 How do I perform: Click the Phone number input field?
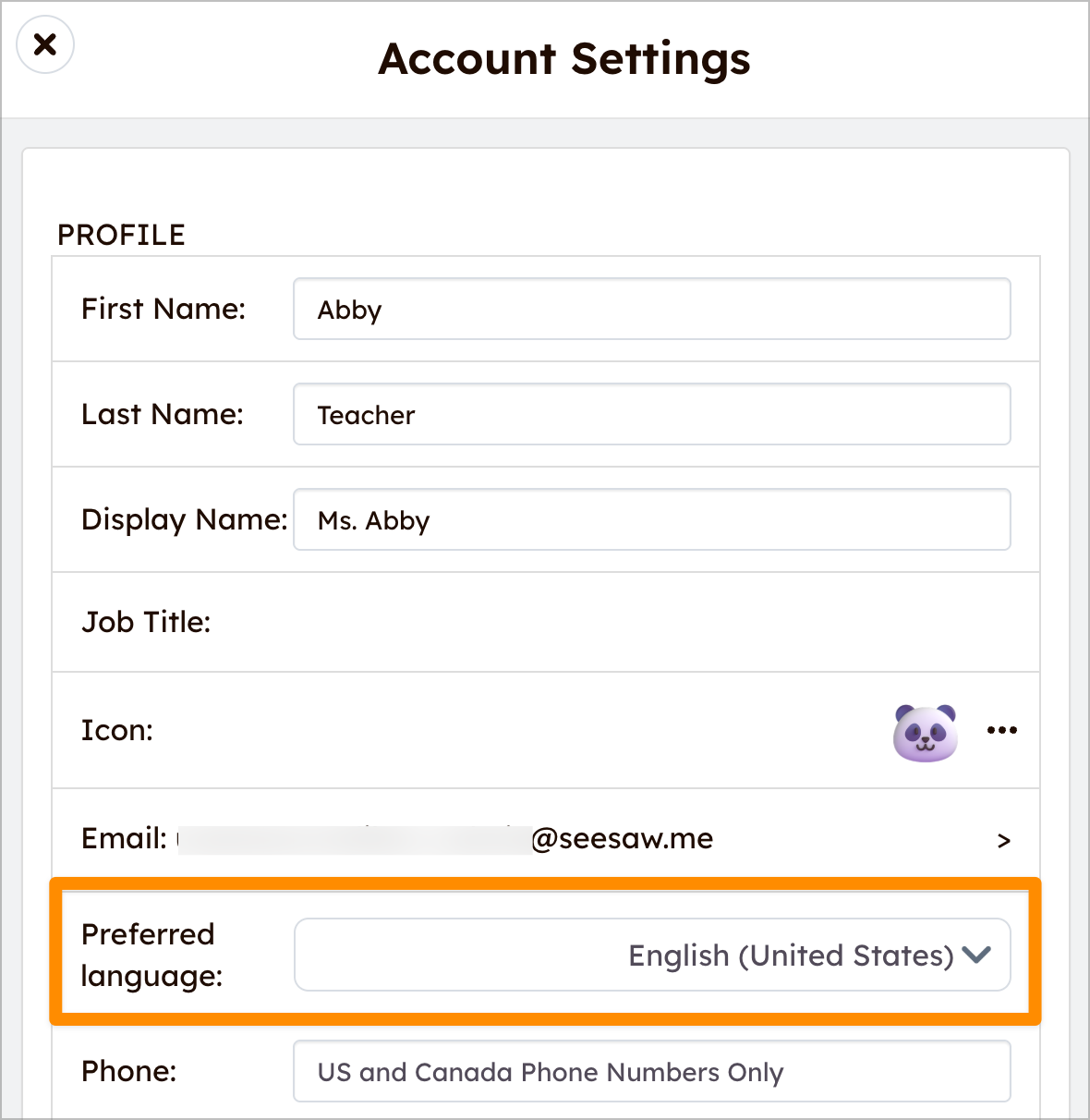tap(651, 1072)
